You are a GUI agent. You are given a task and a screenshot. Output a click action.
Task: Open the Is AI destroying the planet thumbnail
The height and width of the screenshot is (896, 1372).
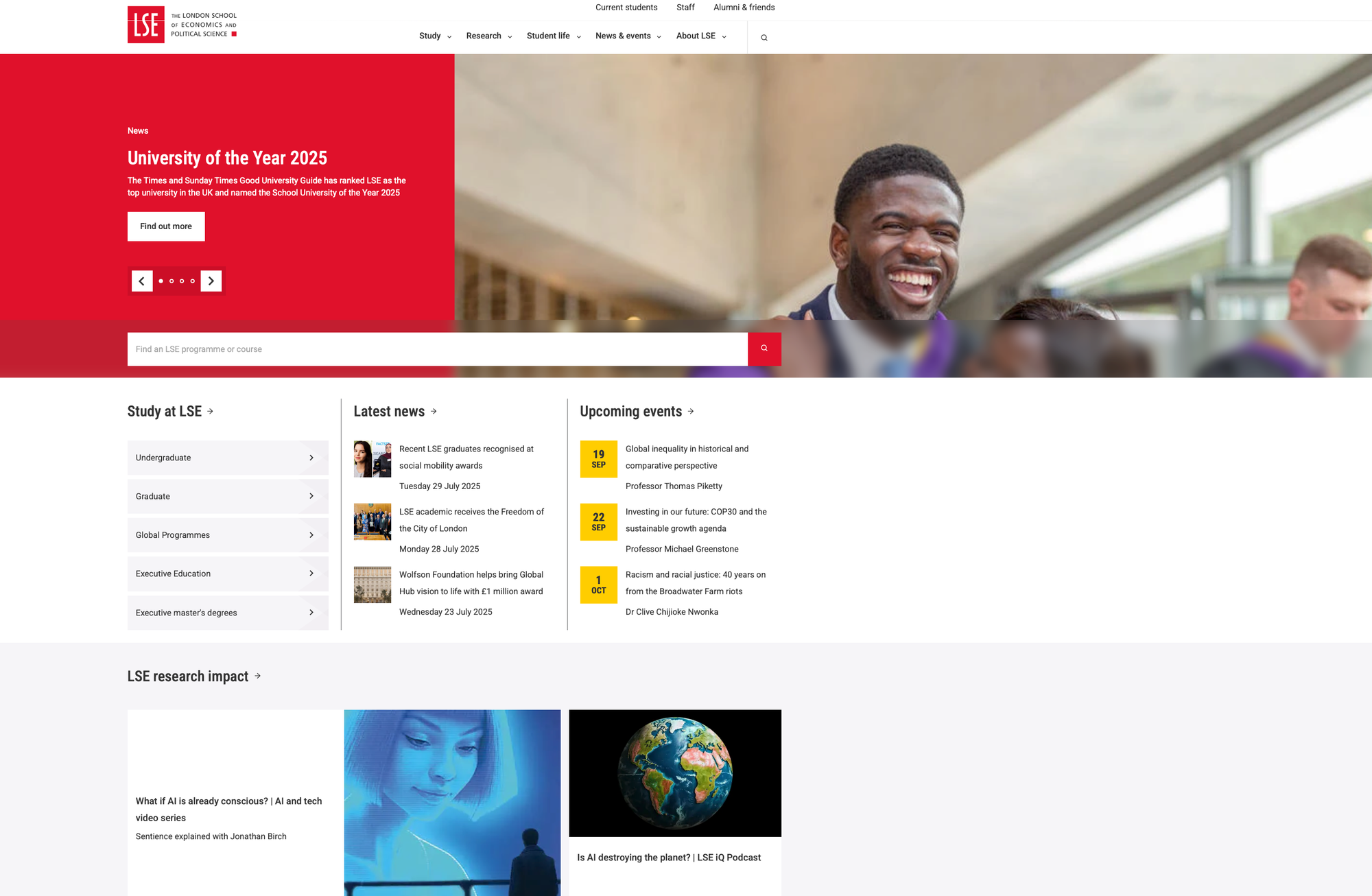pyautogui.click(x=675, y=772)
